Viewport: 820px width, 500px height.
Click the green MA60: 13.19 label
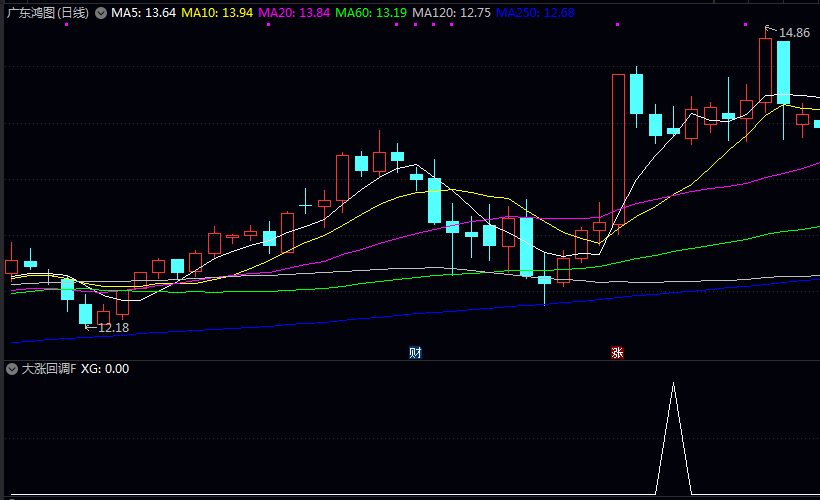(x=371, y=13)
